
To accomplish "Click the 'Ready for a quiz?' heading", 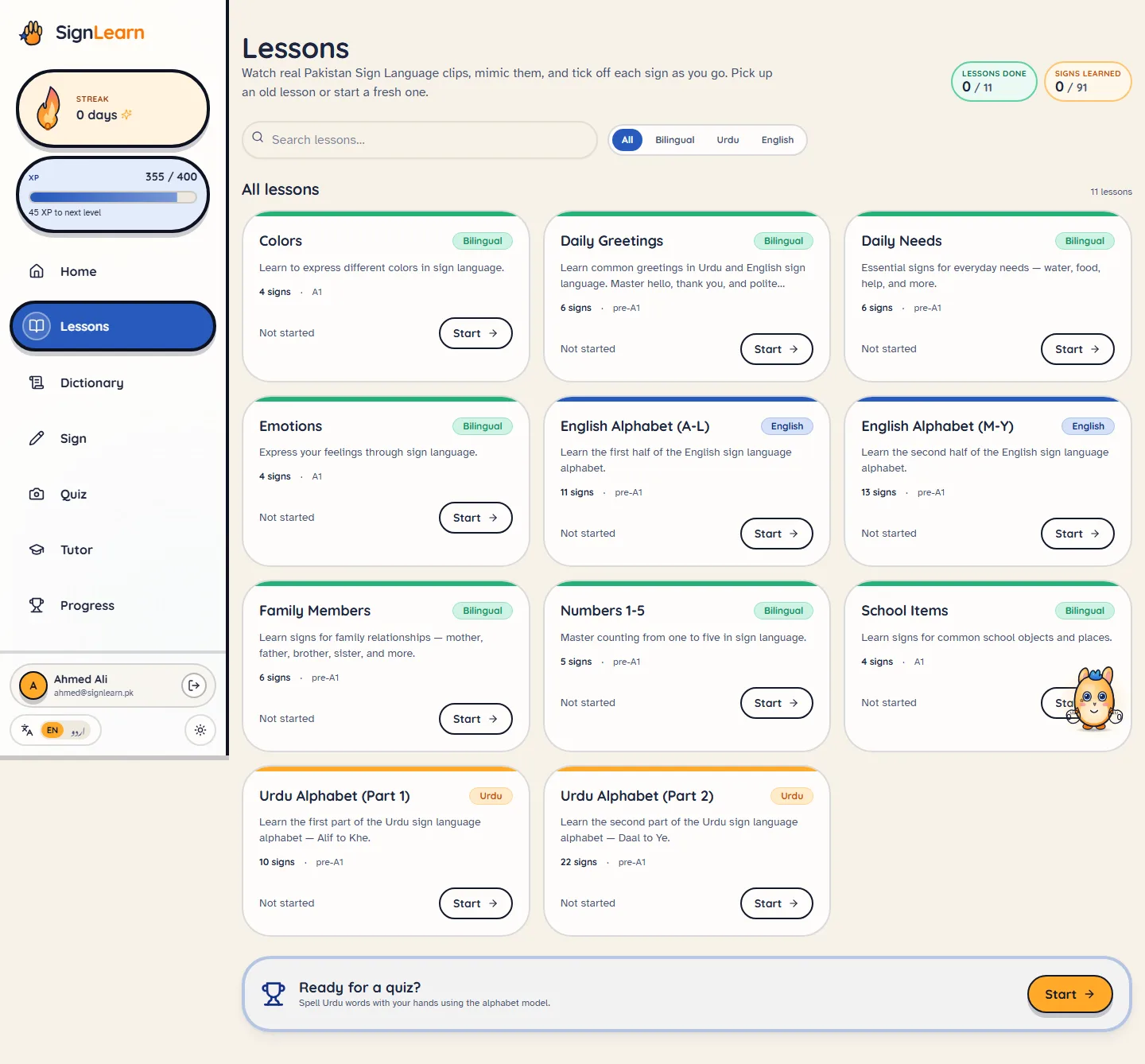I will [x=360, y=987].
